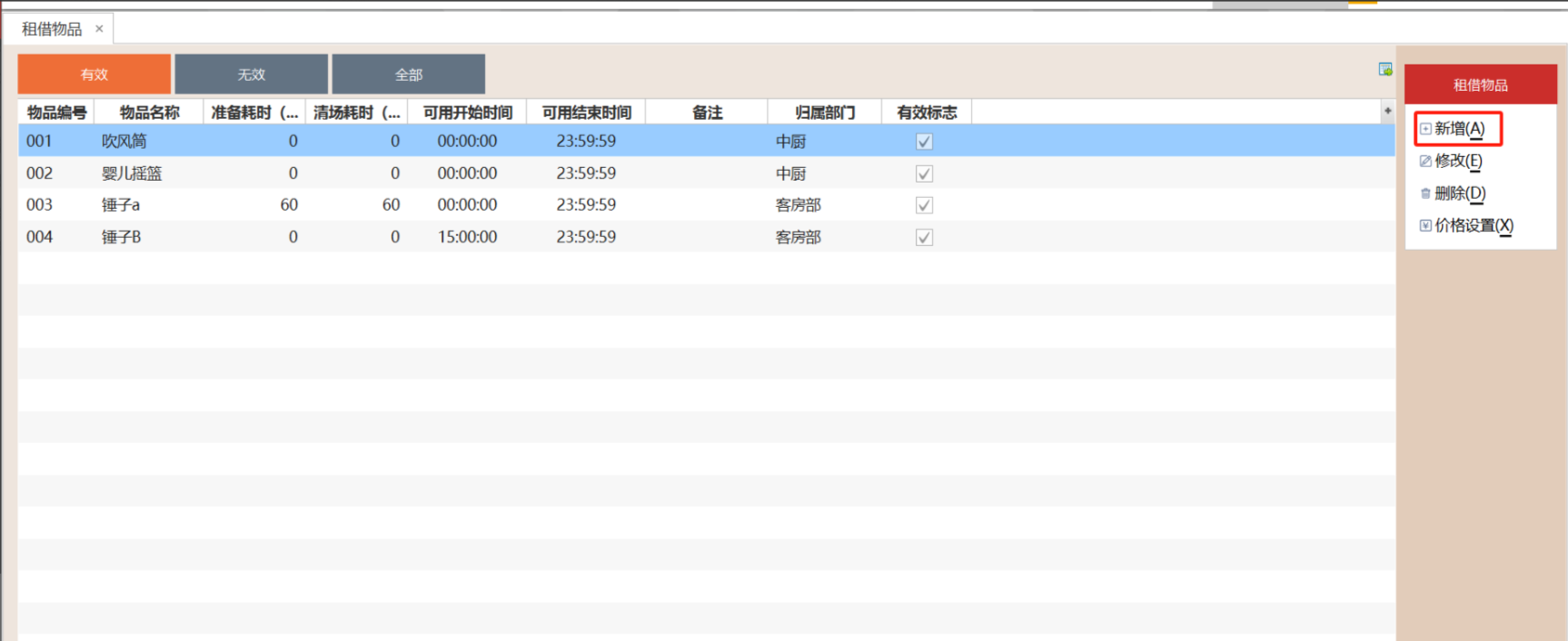The width and height of the screenshot is (1568, 641).
Task: Expand column chooser plus button in header
Action: click(x=1387, y=112)
